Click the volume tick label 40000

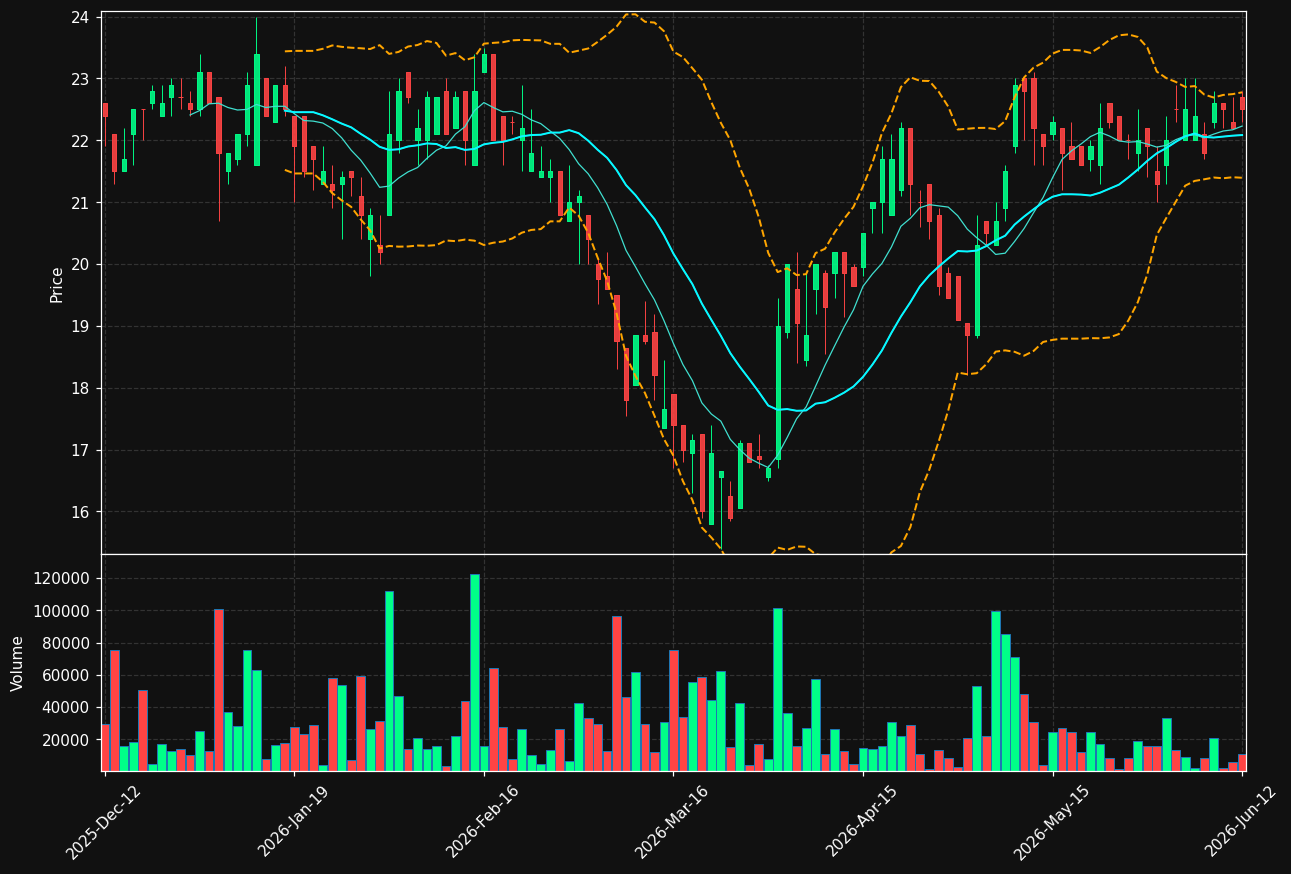68,708
